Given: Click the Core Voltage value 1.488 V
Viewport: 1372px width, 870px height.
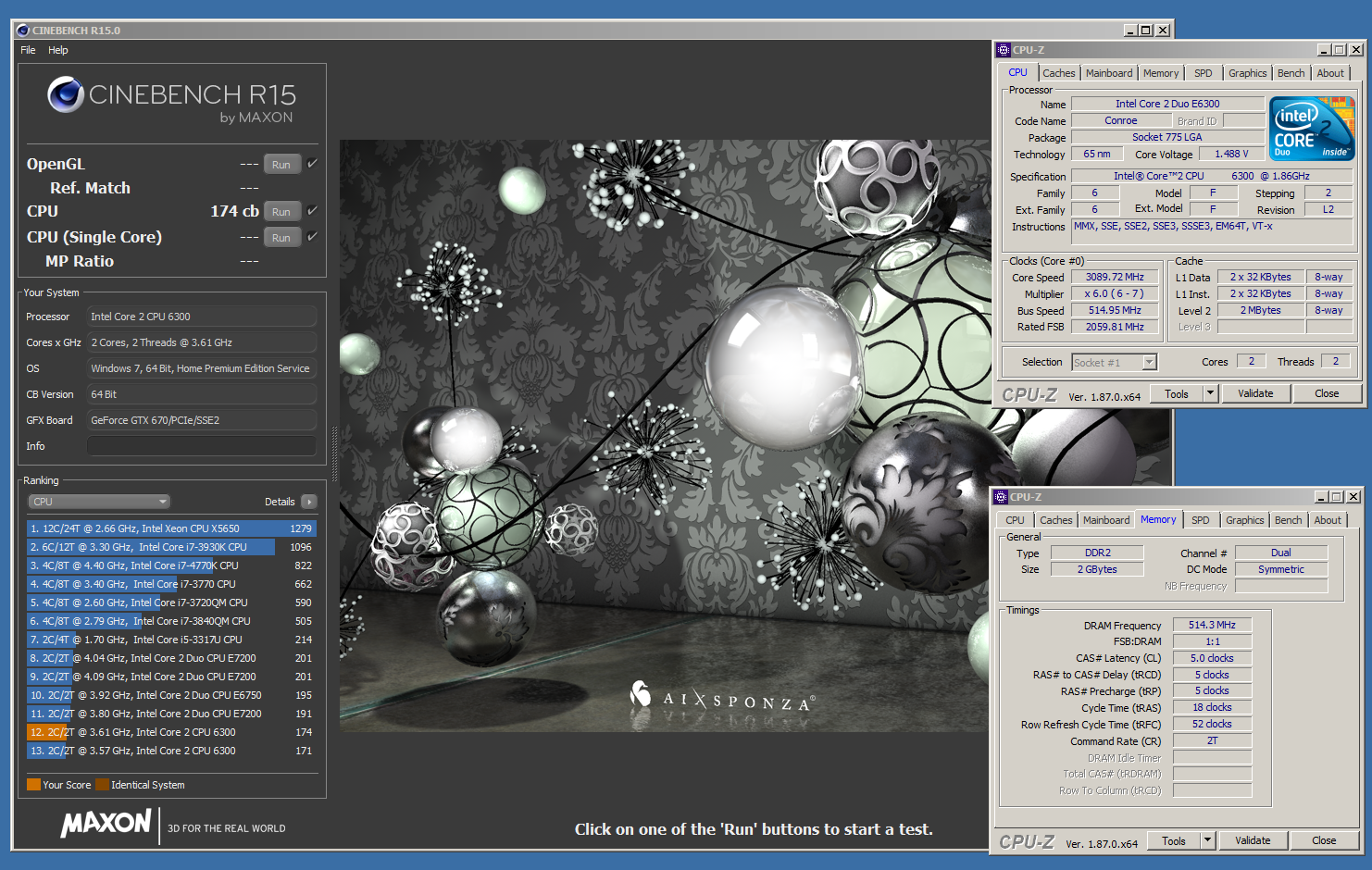Looking at the screenshot, I should (1231, 155).
